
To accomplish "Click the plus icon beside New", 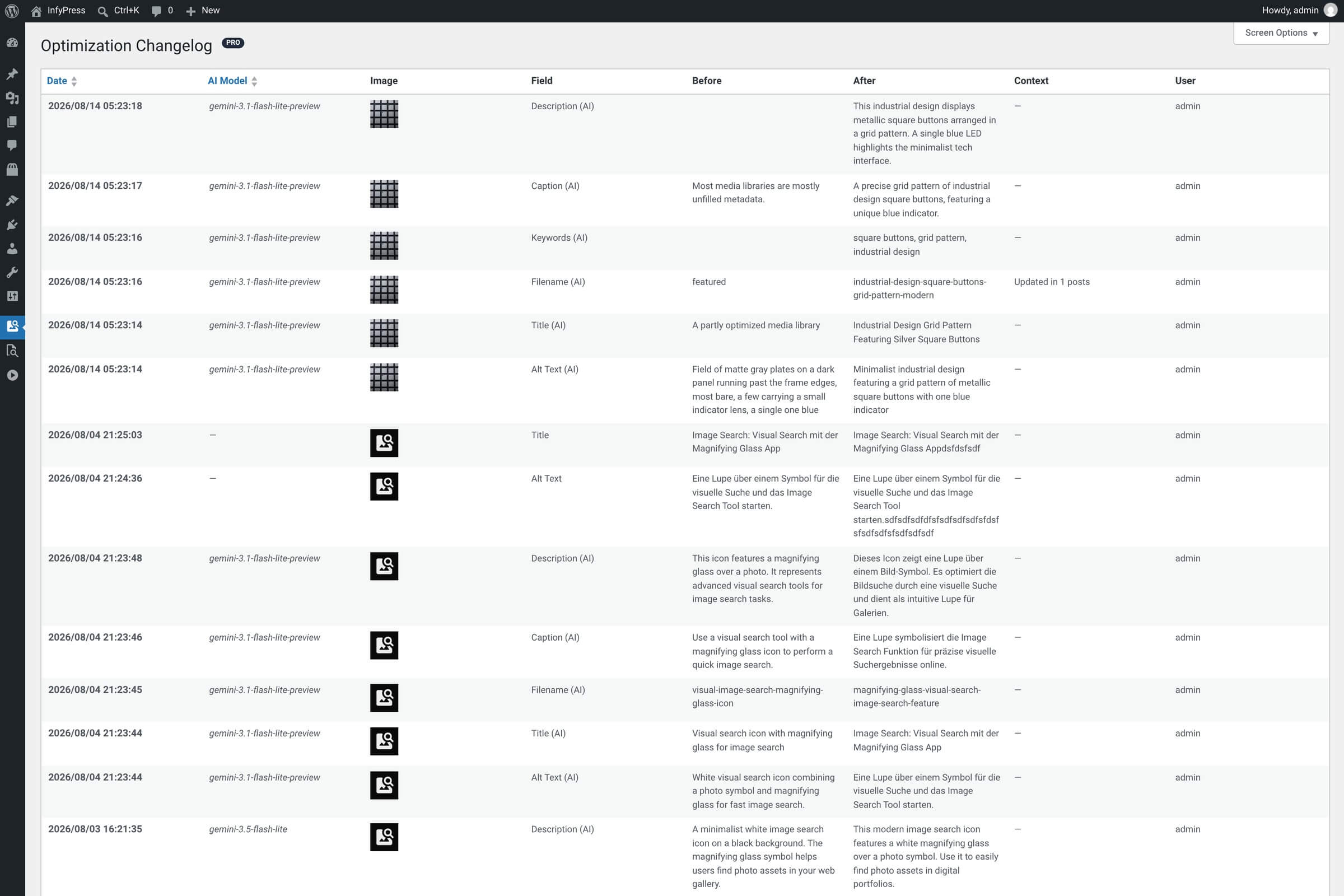I will coord(191,11).
